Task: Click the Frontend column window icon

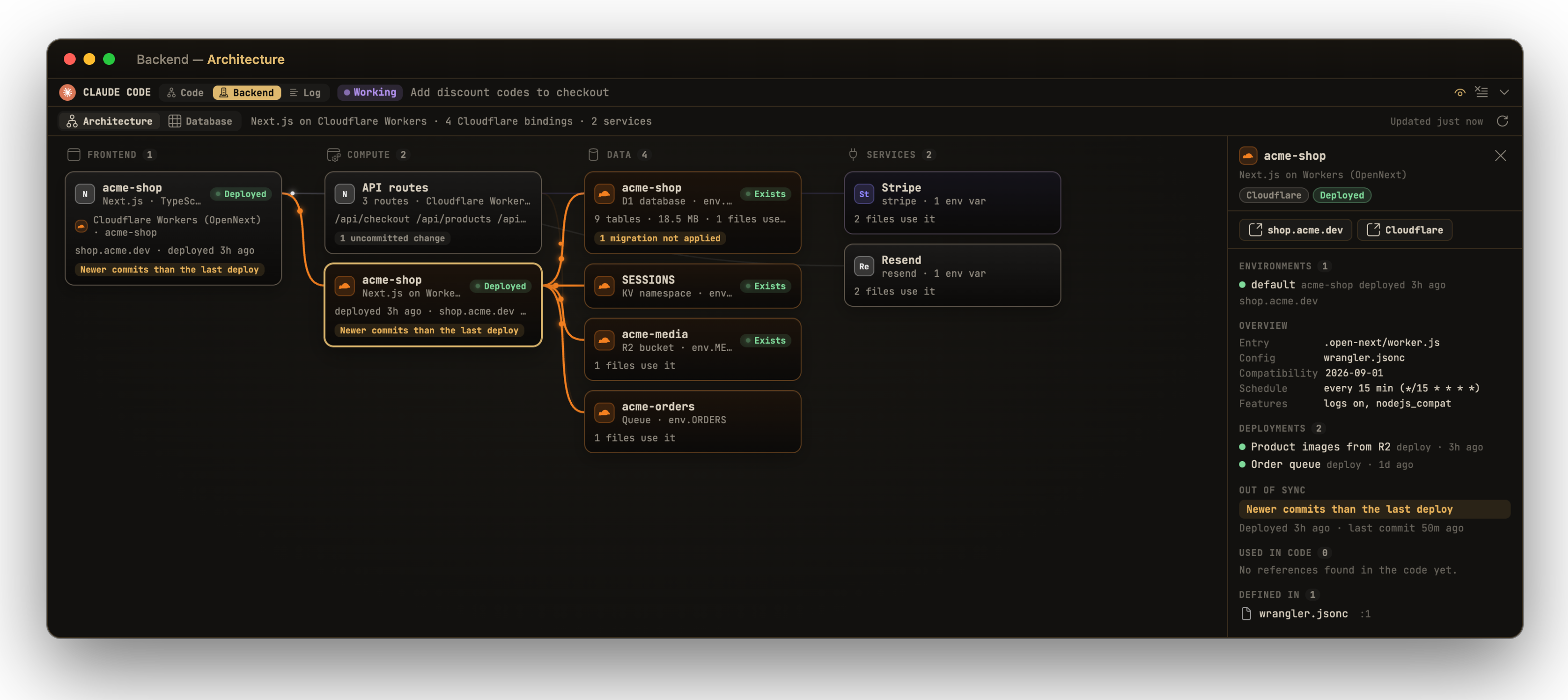Action: pyautogui.click(x=74, y=155)
